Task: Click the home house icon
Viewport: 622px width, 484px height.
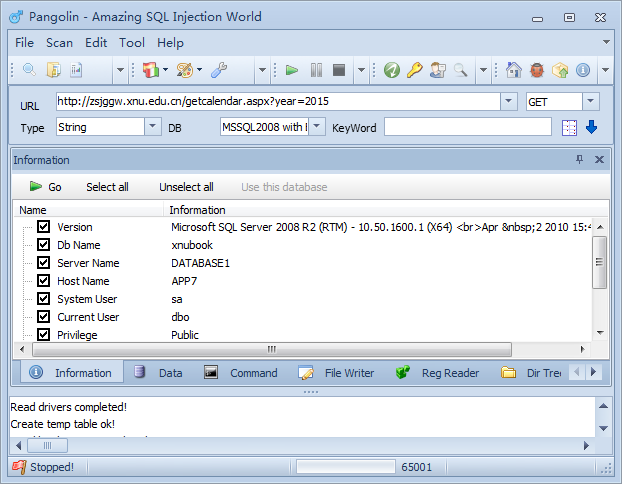Action: coord(514,70)
